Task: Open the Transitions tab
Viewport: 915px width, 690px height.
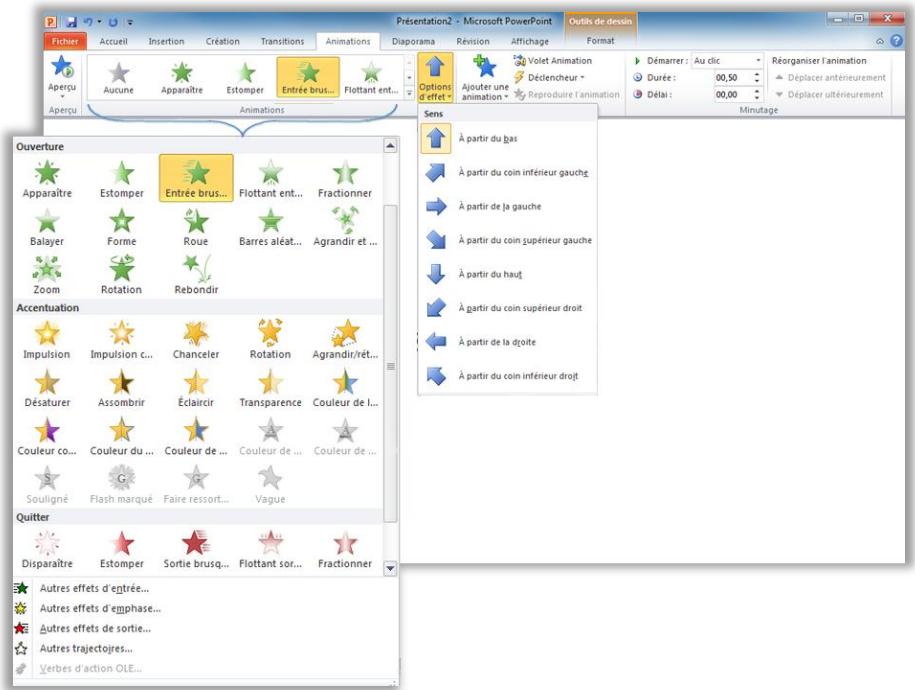Action: pos(282,41)
